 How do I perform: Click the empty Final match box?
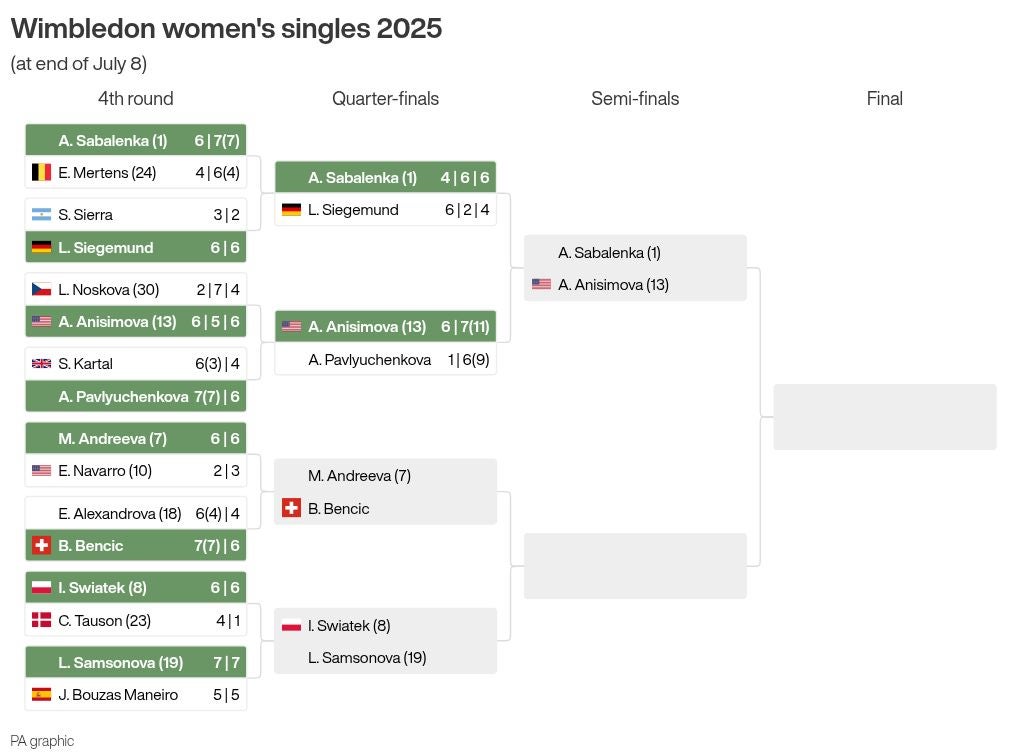885,417
